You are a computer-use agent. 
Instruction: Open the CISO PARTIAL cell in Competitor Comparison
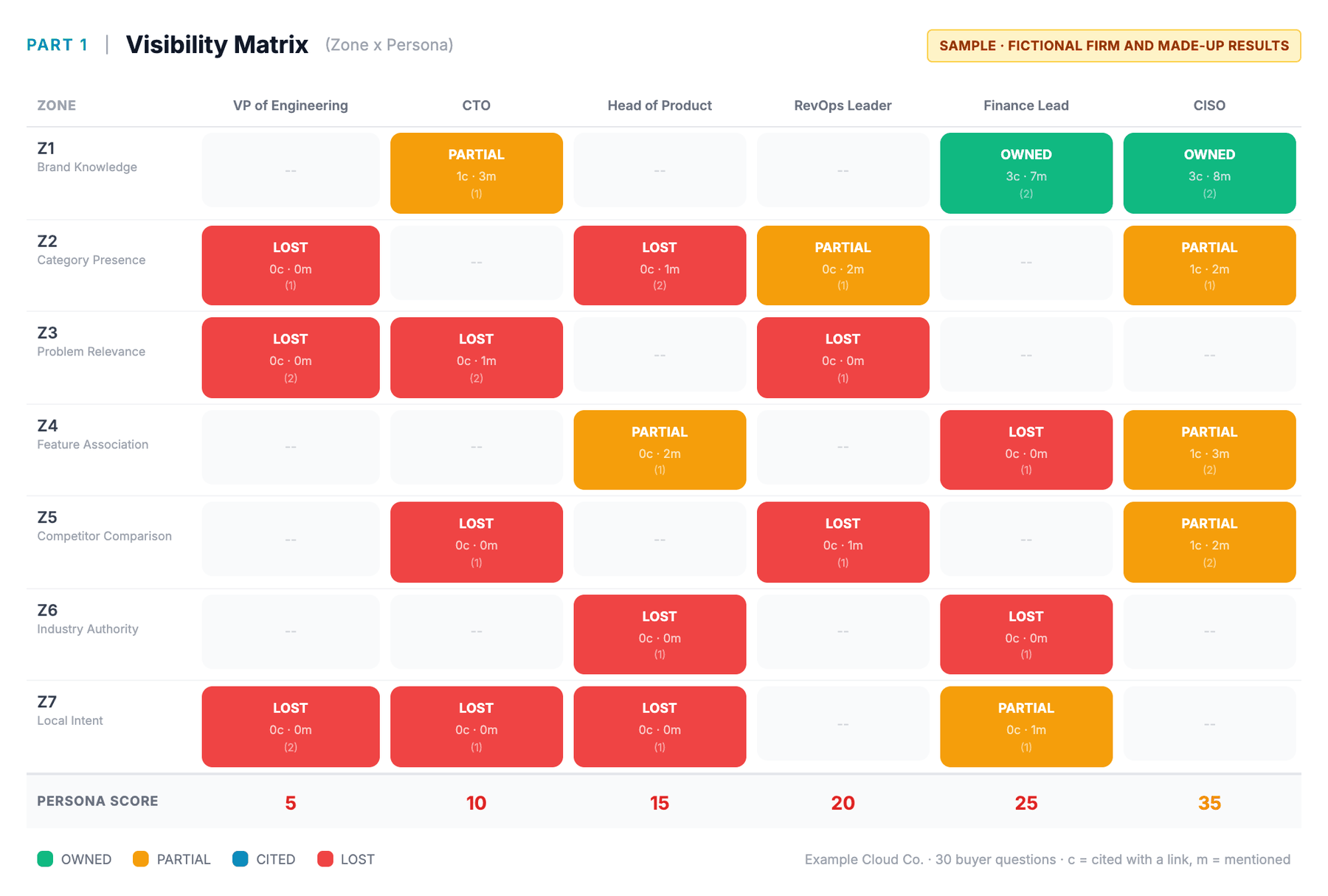(x=1209, y=542)
